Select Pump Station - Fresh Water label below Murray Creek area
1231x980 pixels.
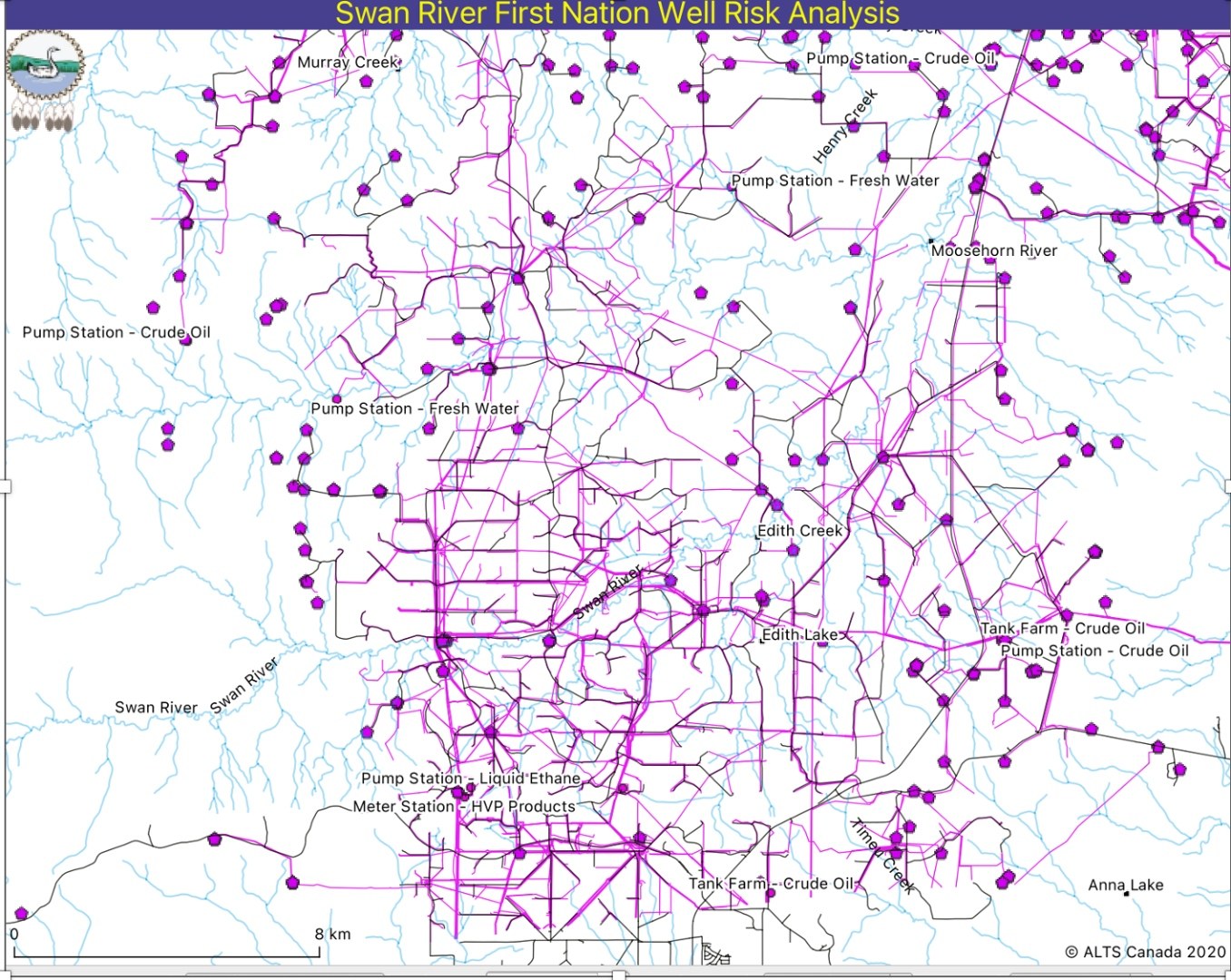tap(415, 408)
